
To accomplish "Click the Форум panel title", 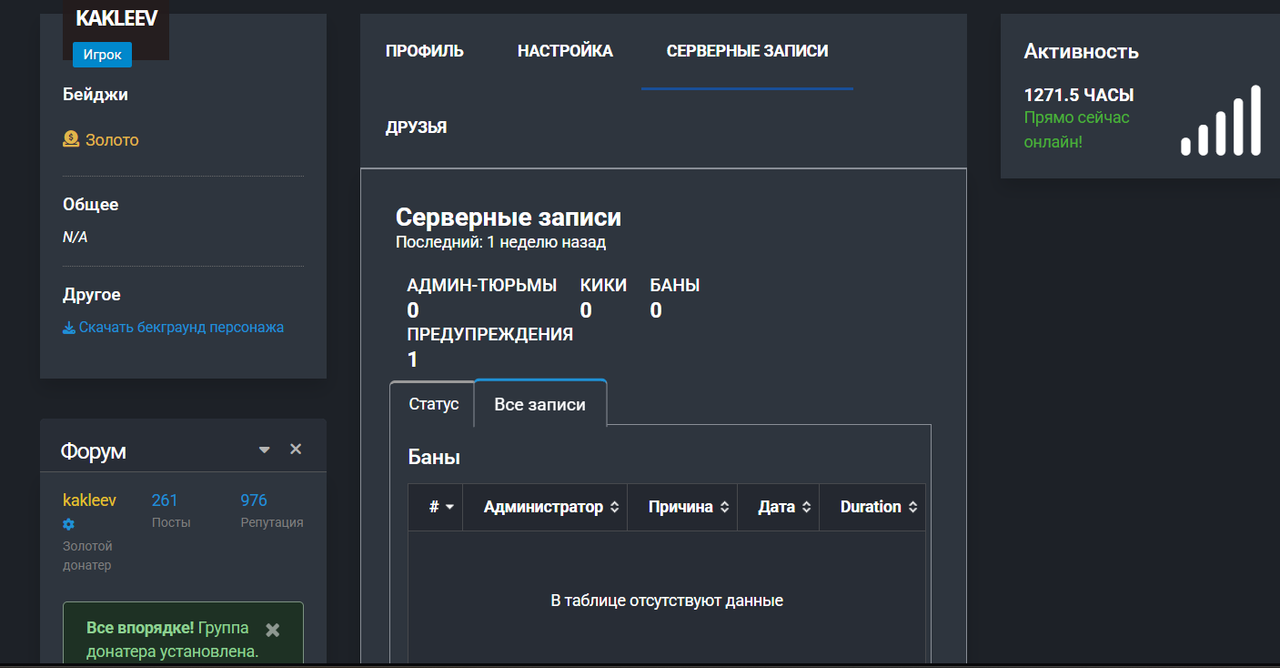I will 93,451.
